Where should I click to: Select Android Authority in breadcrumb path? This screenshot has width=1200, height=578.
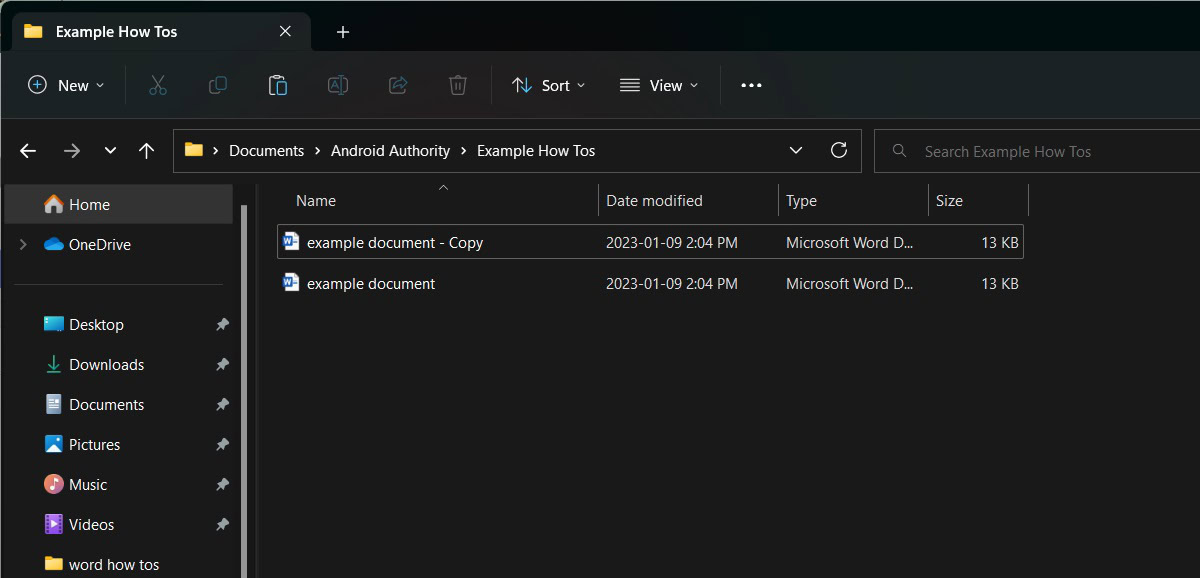[x=390, y=151]
